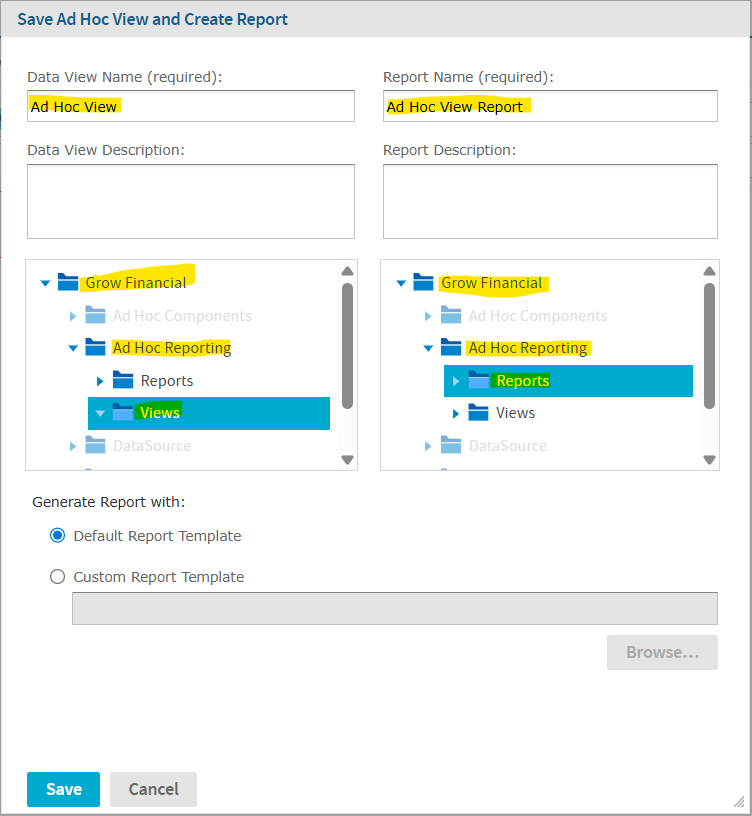The image size is (752, 816).
Task: Expand Views node in right tree
Action: point(456,413)
